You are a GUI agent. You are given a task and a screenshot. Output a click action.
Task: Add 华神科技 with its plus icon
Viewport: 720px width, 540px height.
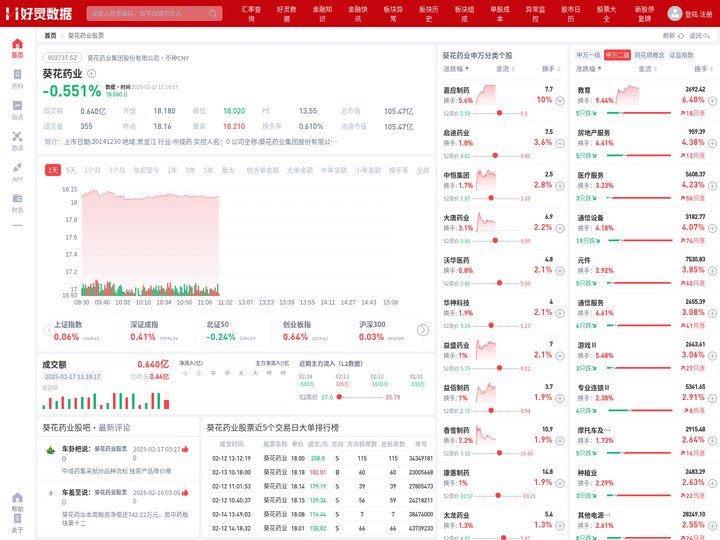(x=560, y=313)
